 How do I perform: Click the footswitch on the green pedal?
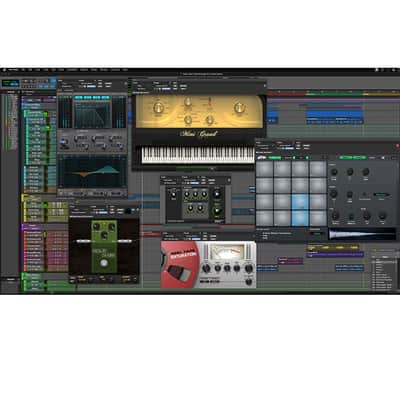pyautogui.click(x=104, y=263)
